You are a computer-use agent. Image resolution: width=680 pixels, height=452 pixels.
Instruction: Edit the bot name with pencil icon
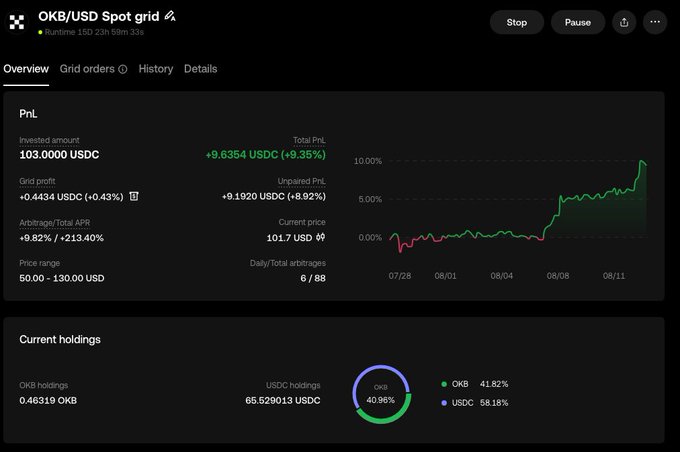tap(170, 16)
